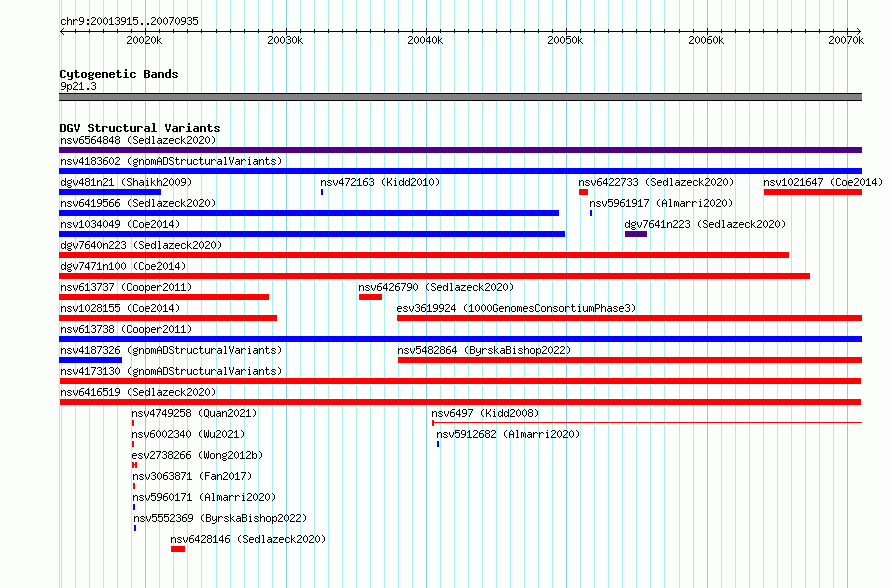Screen dimensions: 890x588
Task: Click the 20040k ruler label
Action: click(x=425, y=40)
